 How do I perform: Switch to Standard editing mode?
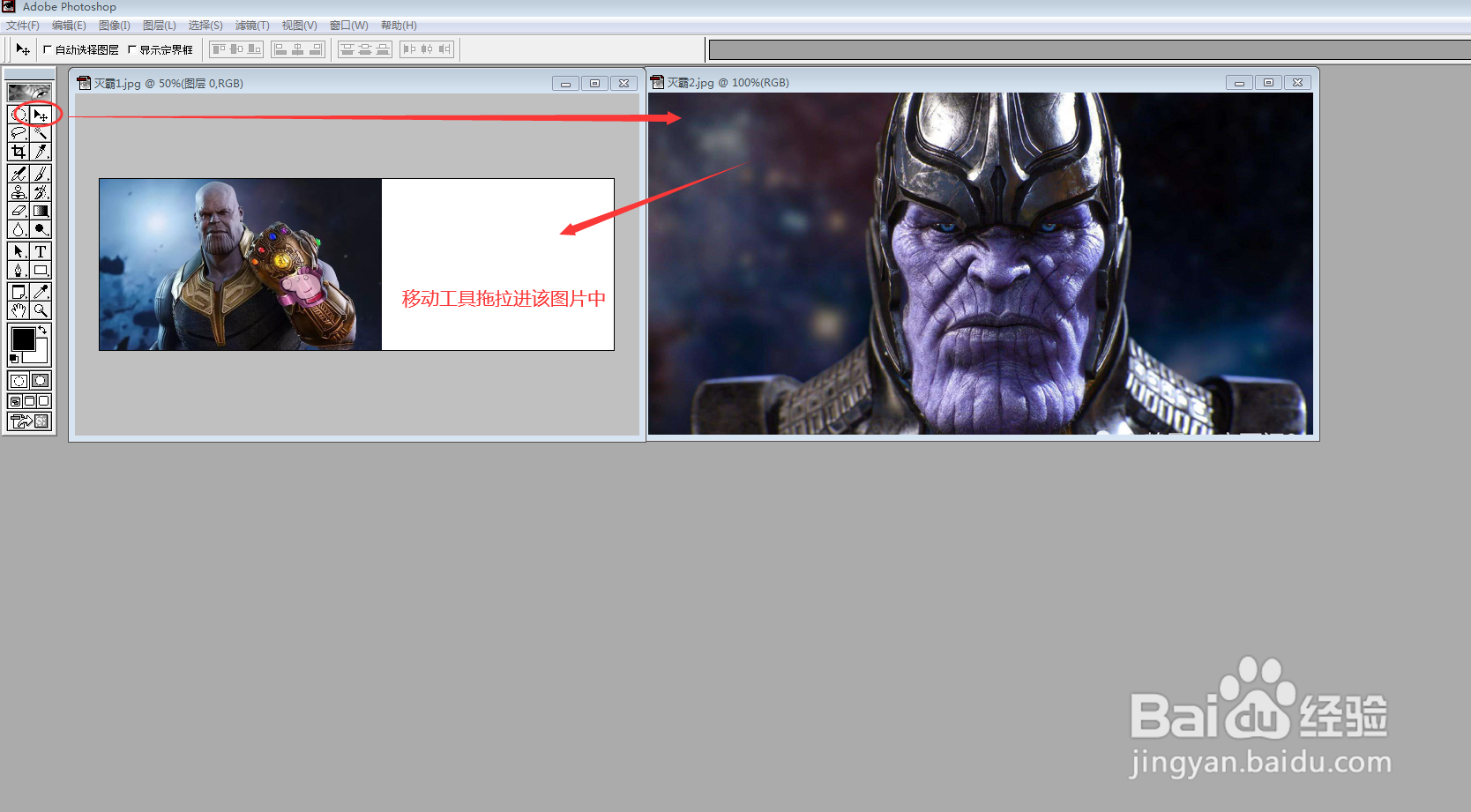point(19,381)
